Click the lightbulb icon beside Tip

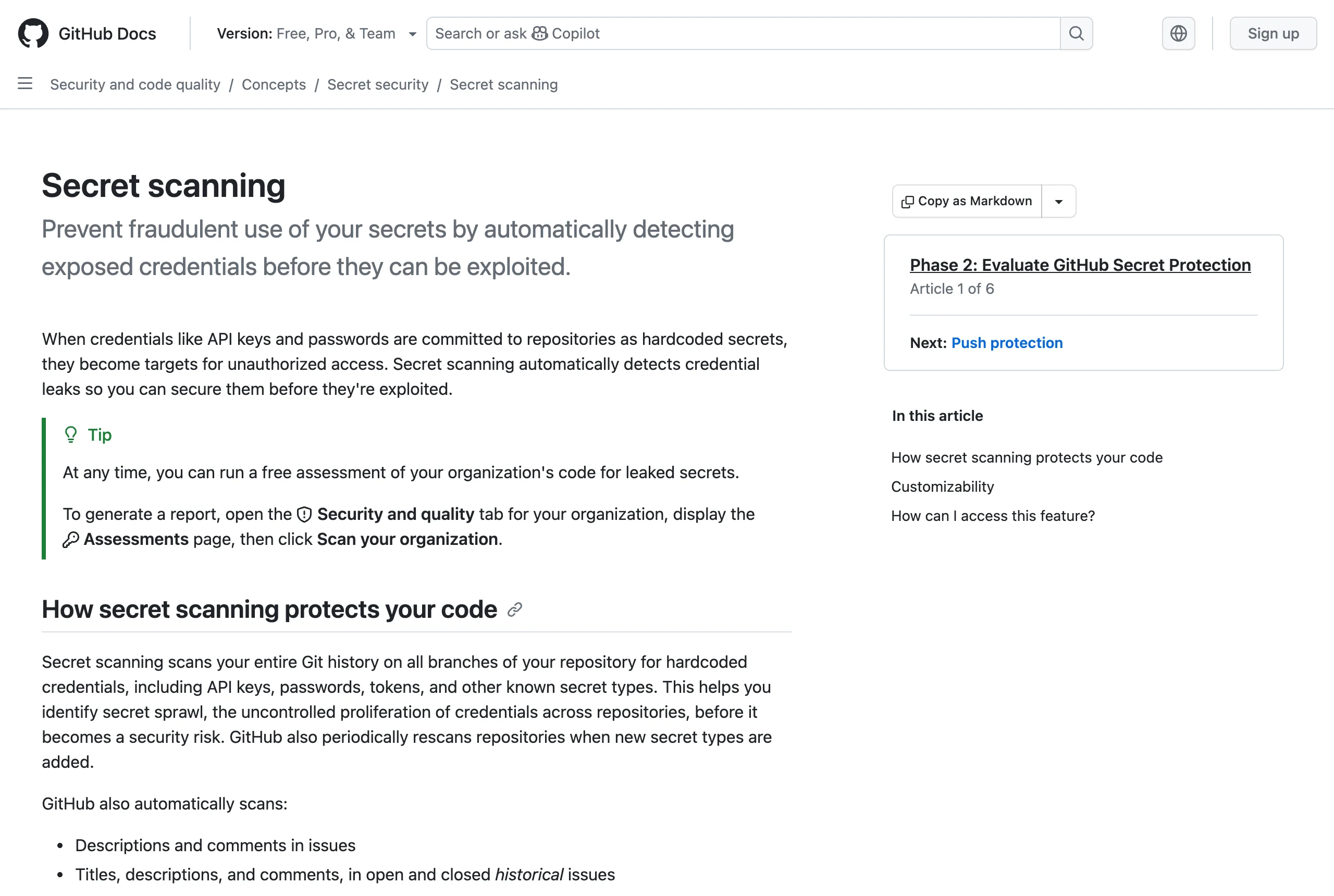70,435
